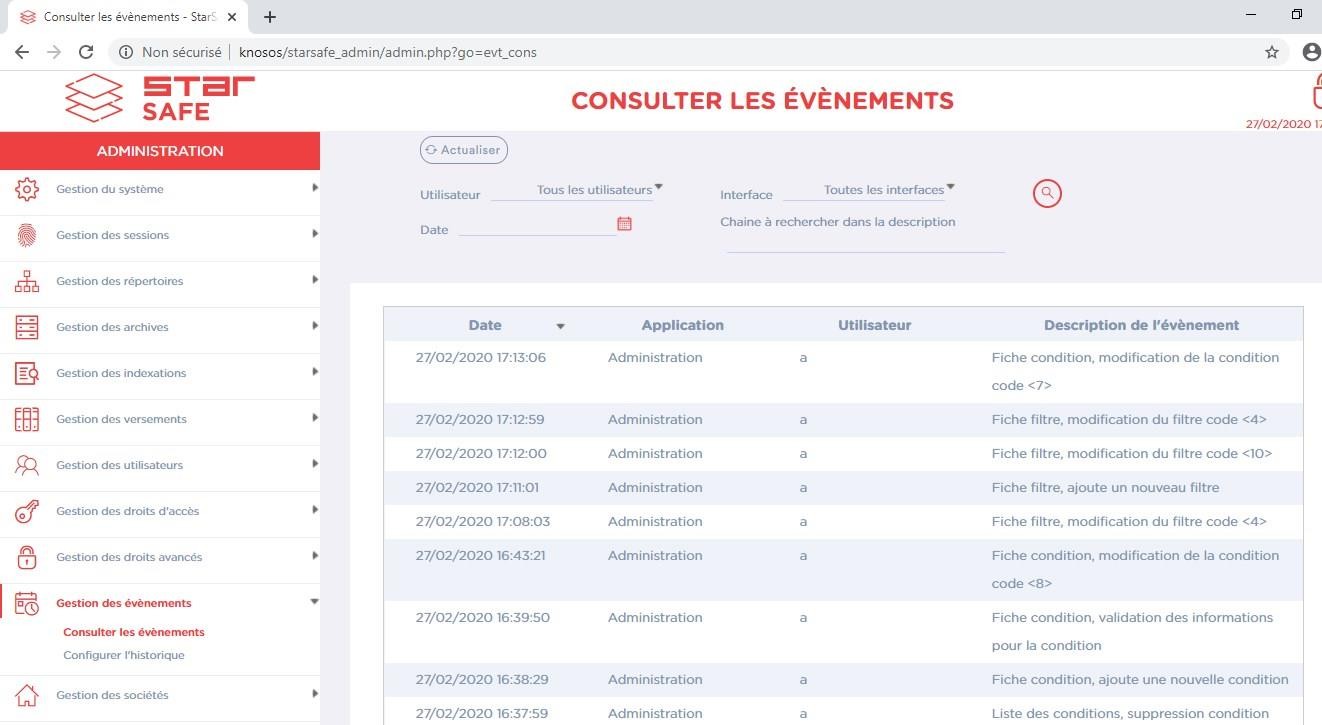Expand the Gestion des versements menu
1322x725 pixels.
pos(314,418)
